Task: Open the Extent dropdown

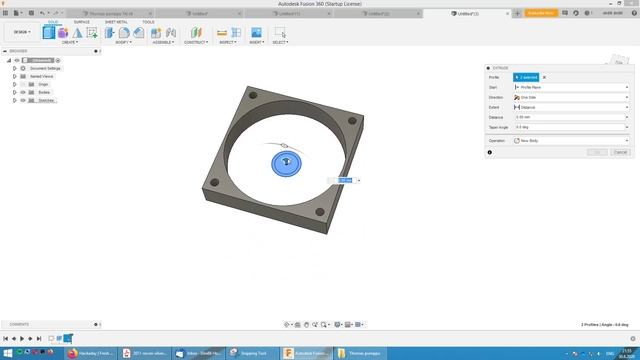Action: [x=571, y=107]
